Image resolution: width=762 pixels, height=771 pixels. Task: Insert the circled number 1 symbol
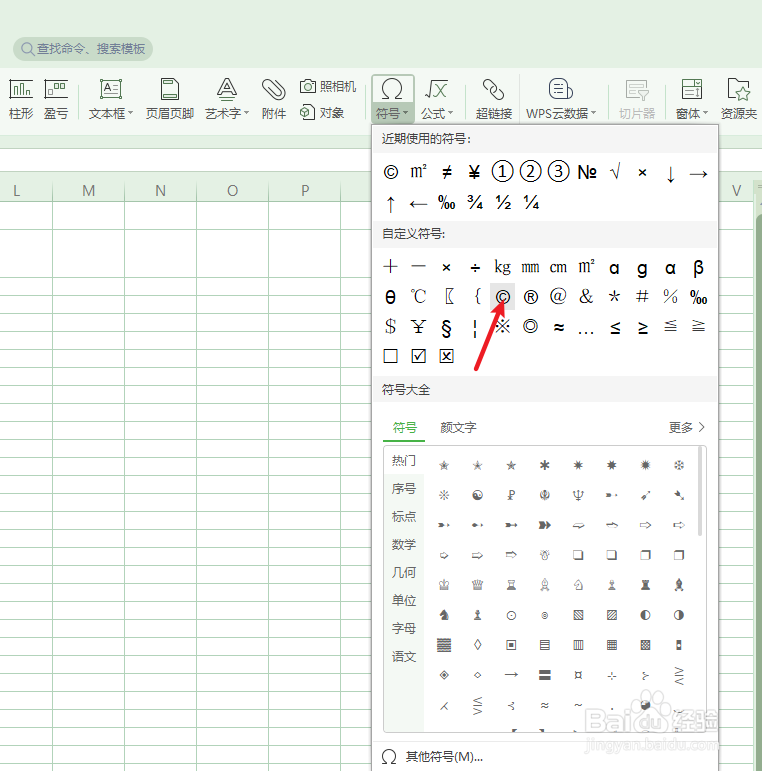[x=502, y=172]
